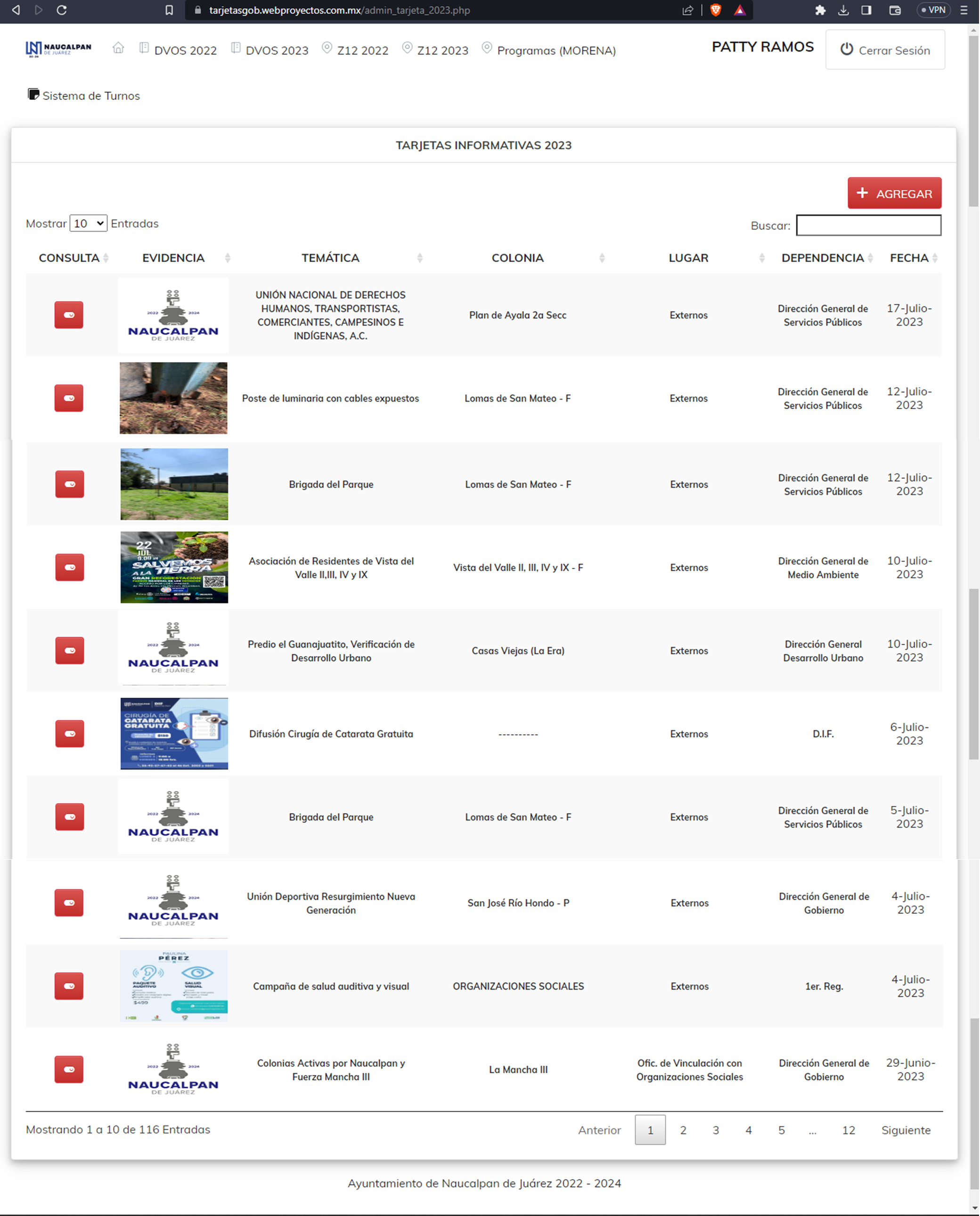Open the Mostrar entries dropdown
Screen dimensions: 980x1216
point(88,223)
